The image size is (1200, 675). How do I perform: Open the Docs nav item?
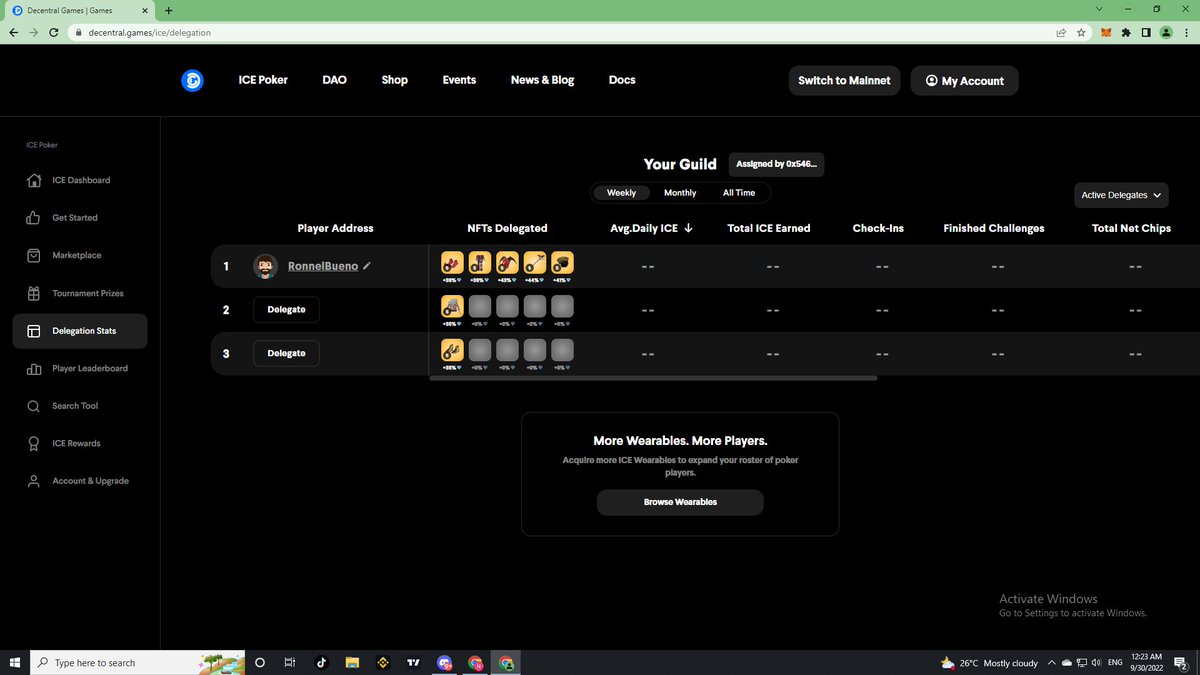click(622, 80)
